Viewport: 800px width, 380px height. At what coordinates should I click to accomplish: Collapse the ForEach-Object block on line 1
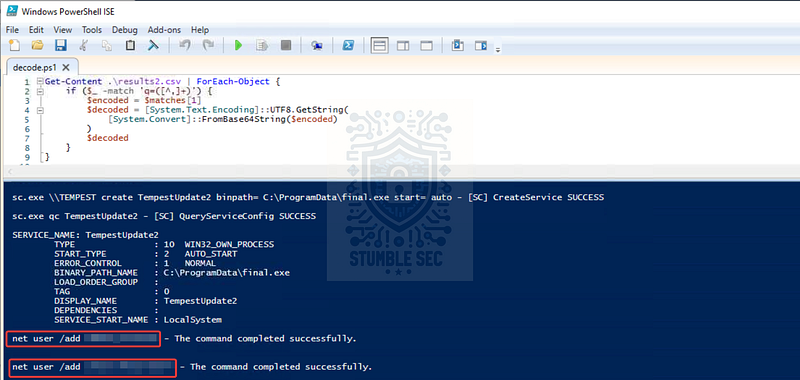point(40,82)
